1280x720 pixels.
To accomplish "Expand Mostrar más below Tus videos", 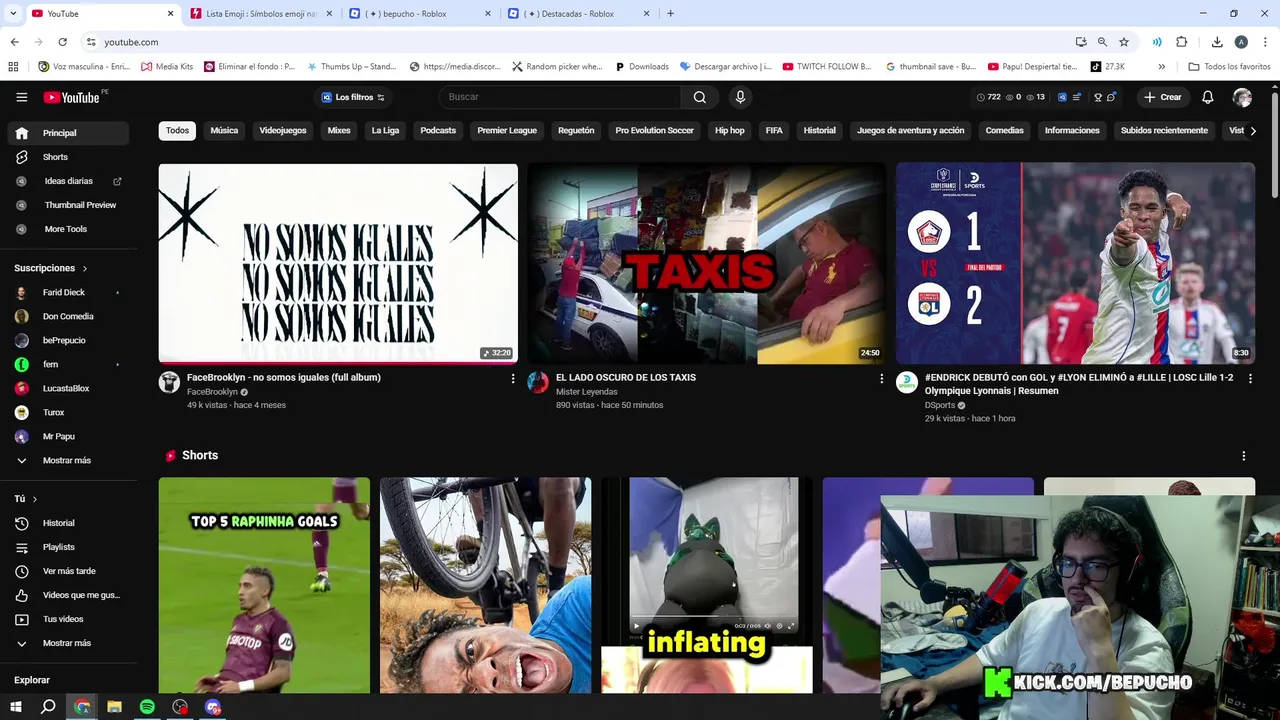I will [68, 643].
